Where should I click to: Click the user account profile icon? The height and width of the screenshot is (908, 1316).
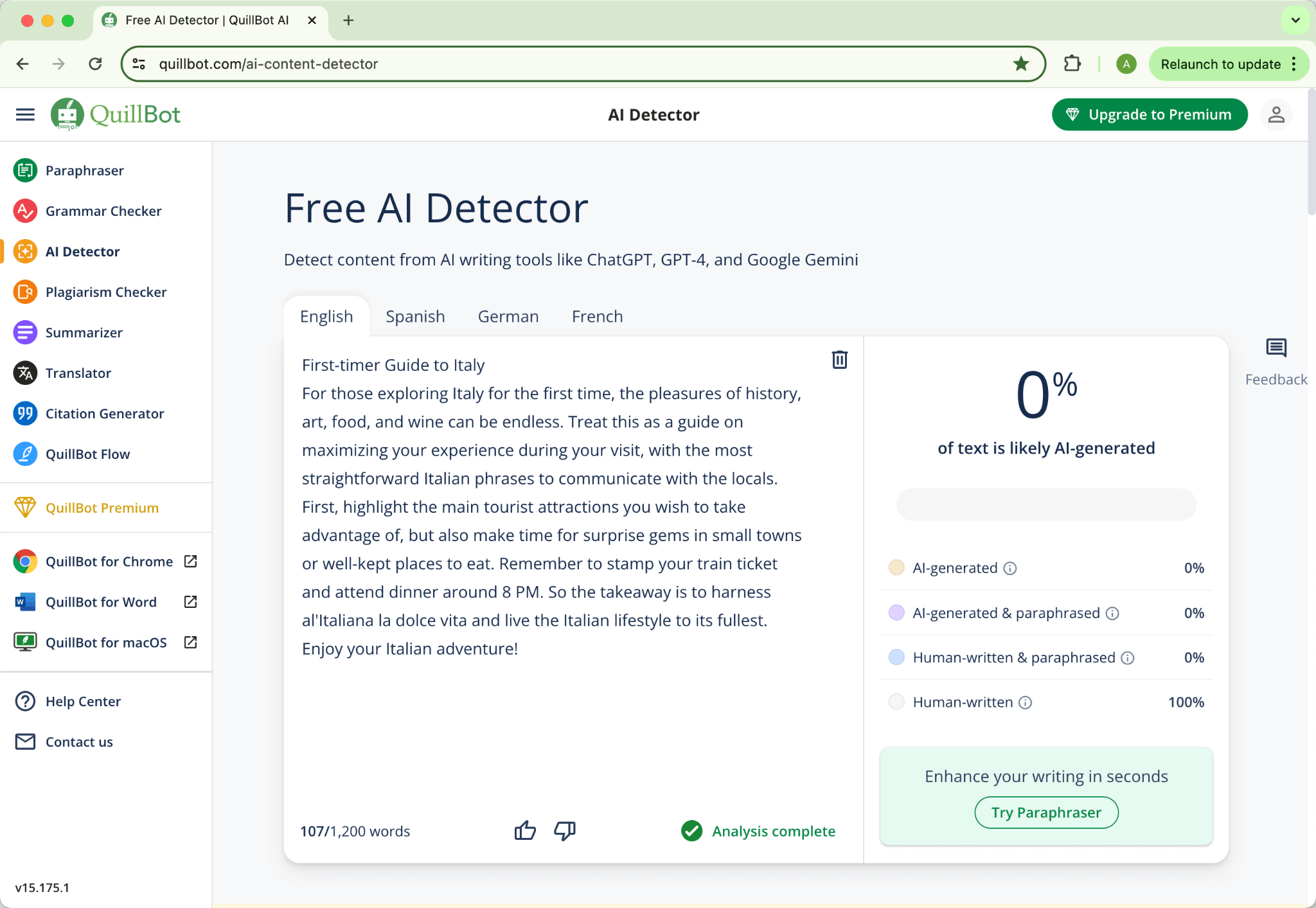pos(1278,115)
